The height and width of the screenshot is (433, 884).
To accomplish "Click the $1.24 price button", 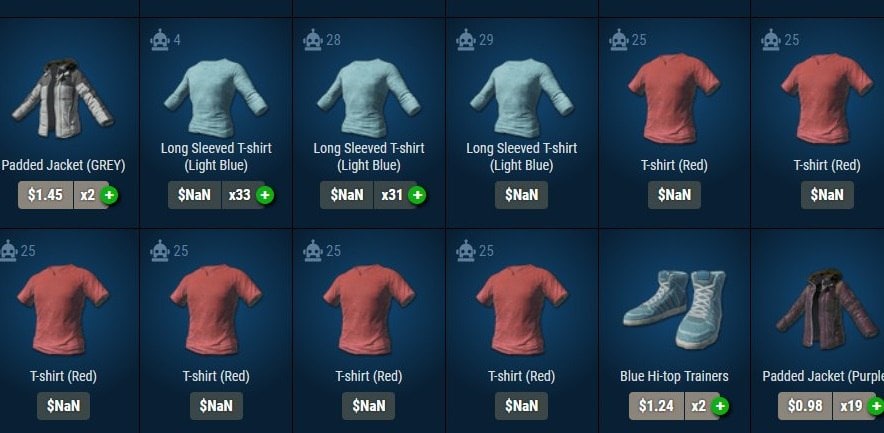I will coord(656,406).
